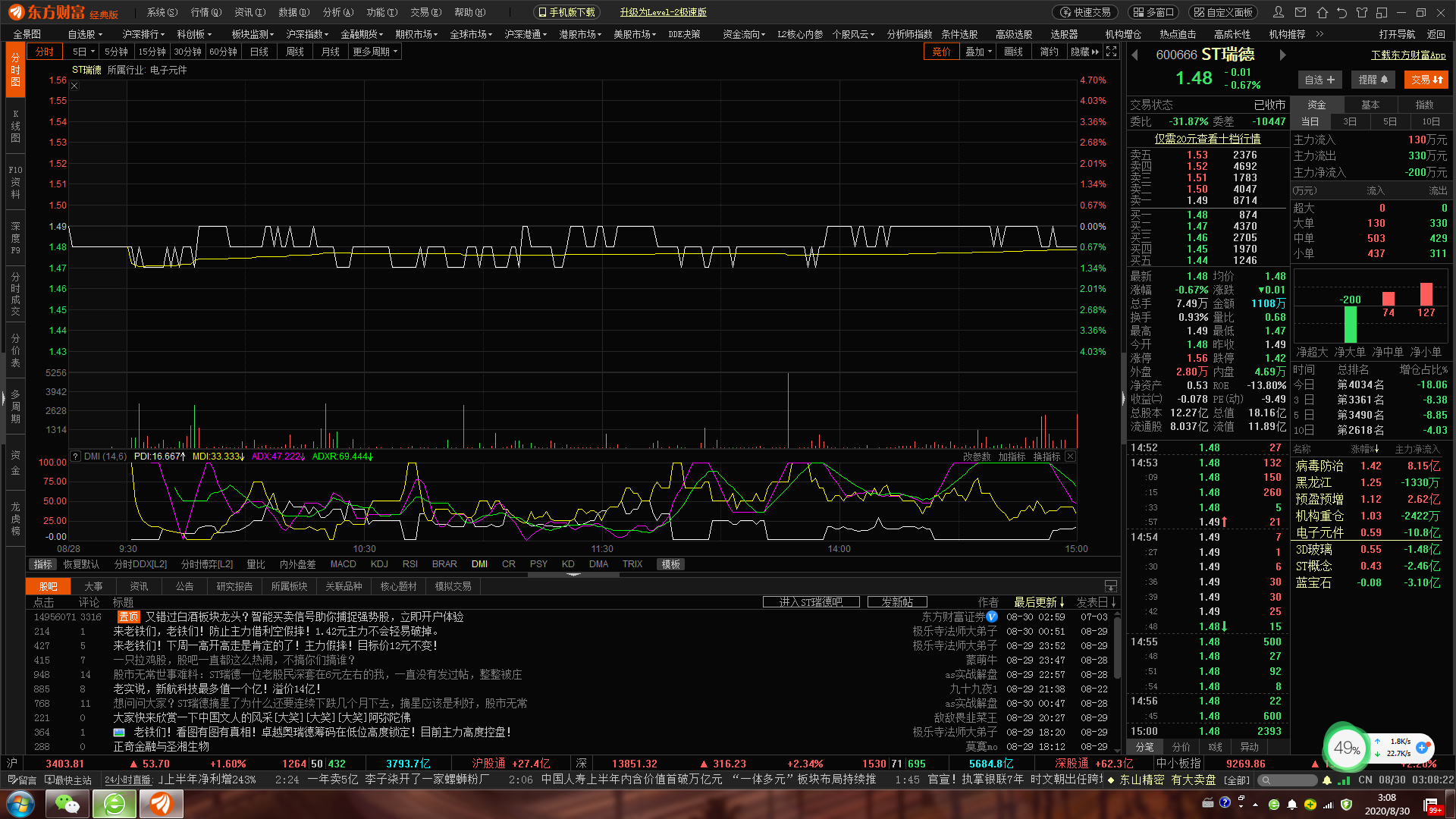Select the MACD indicator
Viewport: 1456px width, 819px height.
[x=343, y=564]
